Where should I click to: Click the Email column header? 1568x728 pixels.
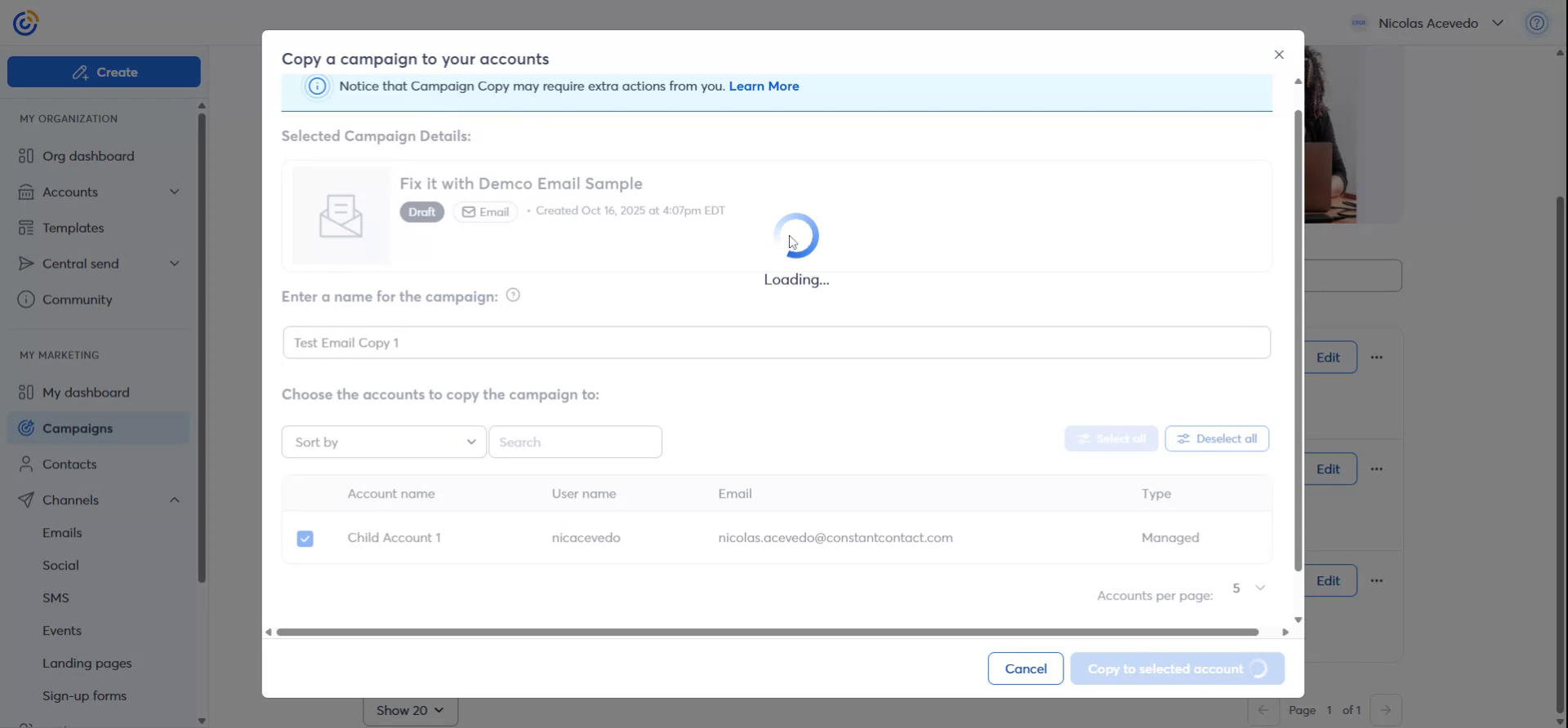(x=735, y=494)
